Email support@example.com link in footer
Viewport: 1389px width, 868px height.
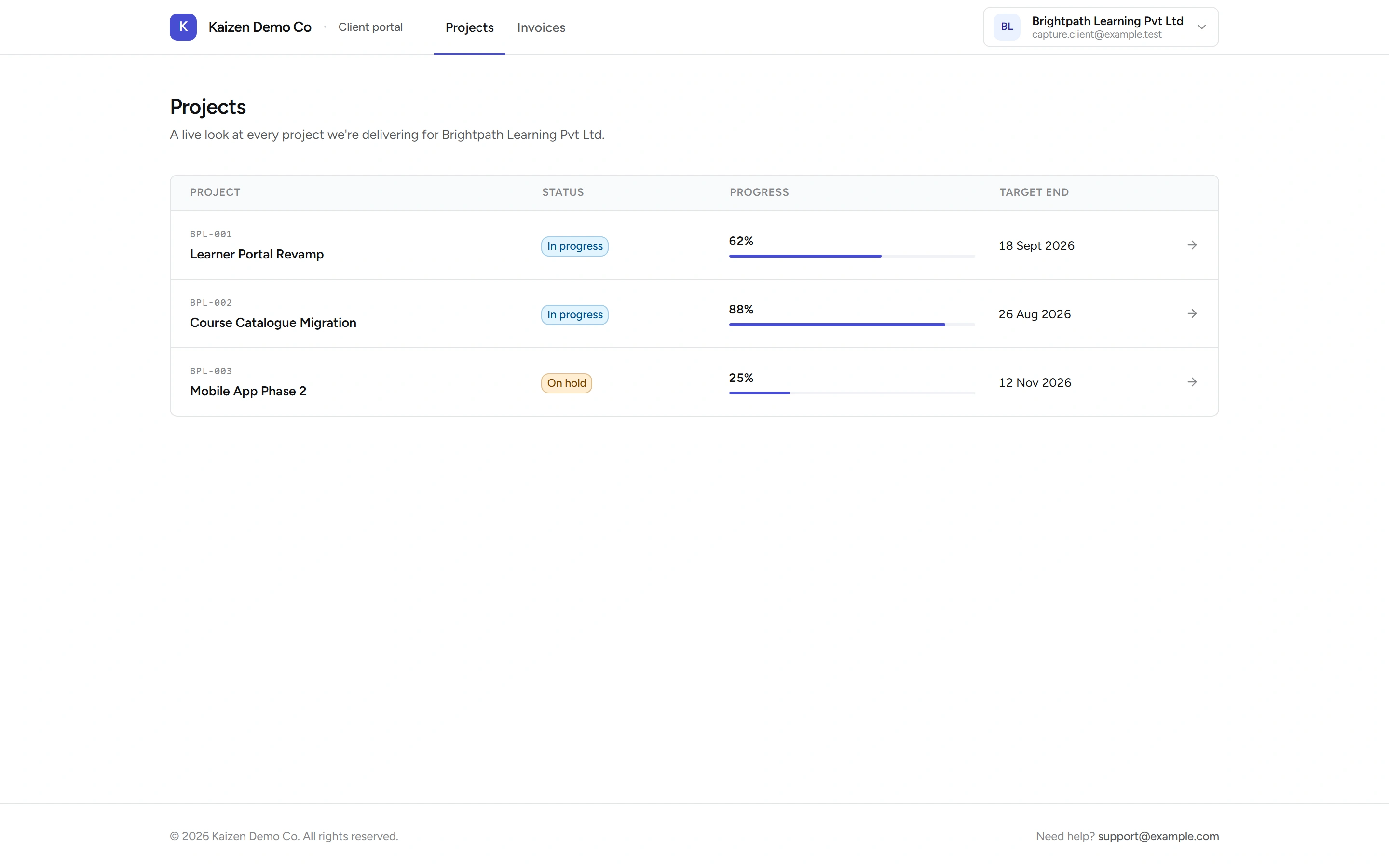(x=1158, y=837)
